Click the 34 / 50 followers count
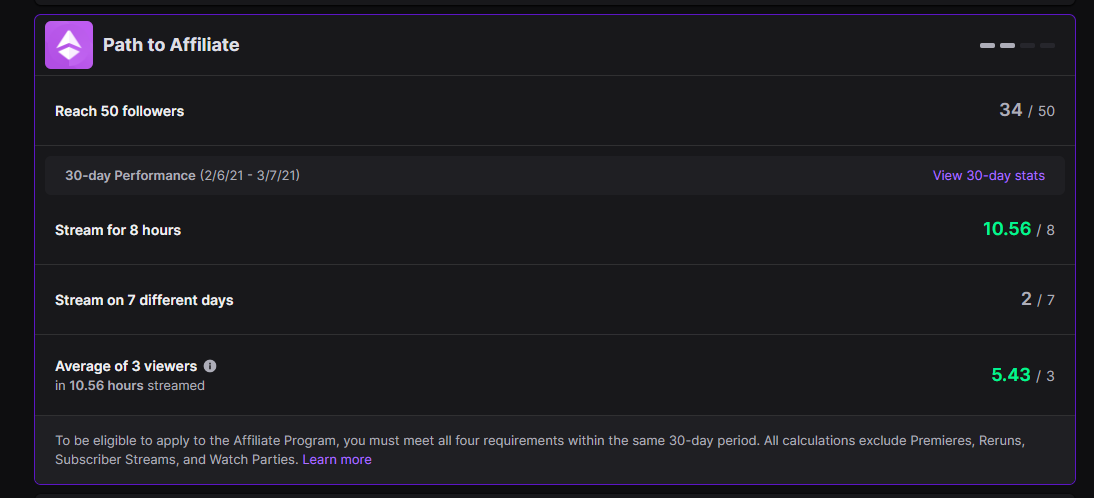The width and height of the screenshot is (1094, 498). pos(1026,110)
